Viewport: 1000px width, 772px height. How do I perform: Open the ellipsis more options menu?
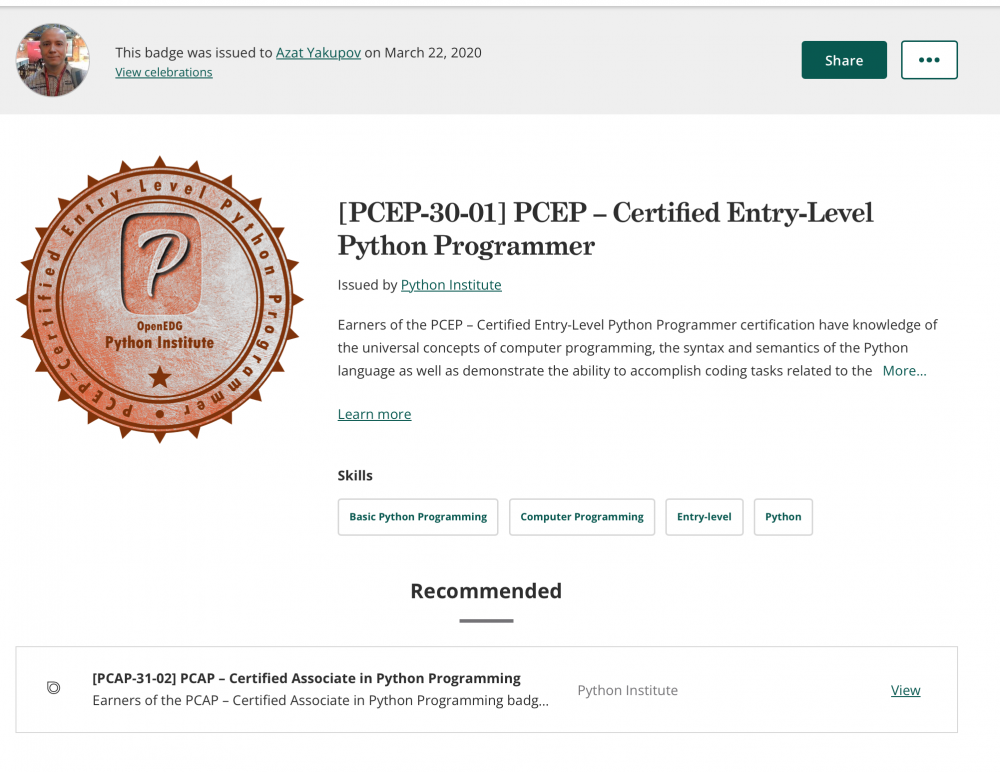click(x=929, y=60)
